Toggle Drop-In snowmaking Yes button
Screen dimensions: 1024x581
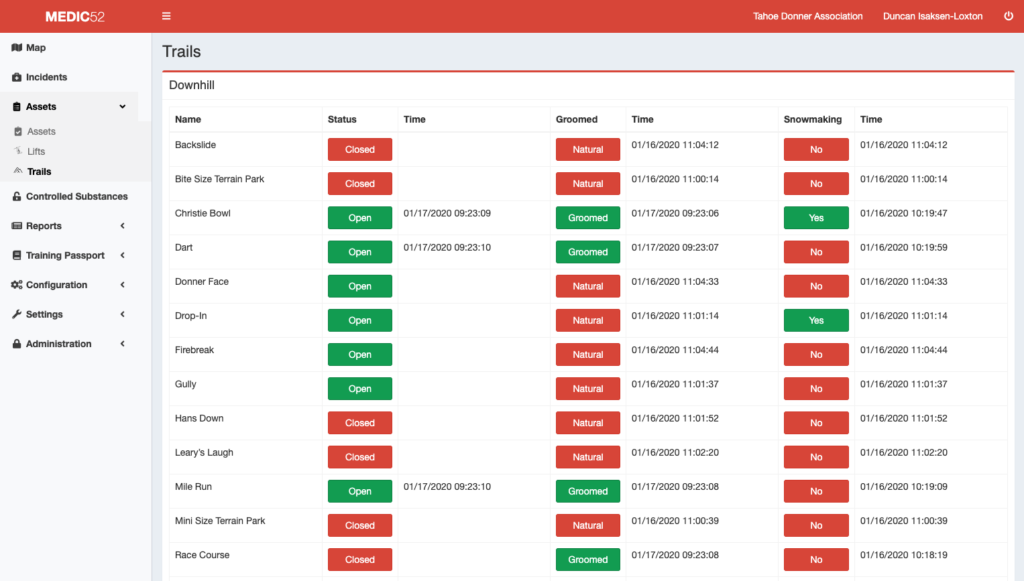tap(816, 321)
